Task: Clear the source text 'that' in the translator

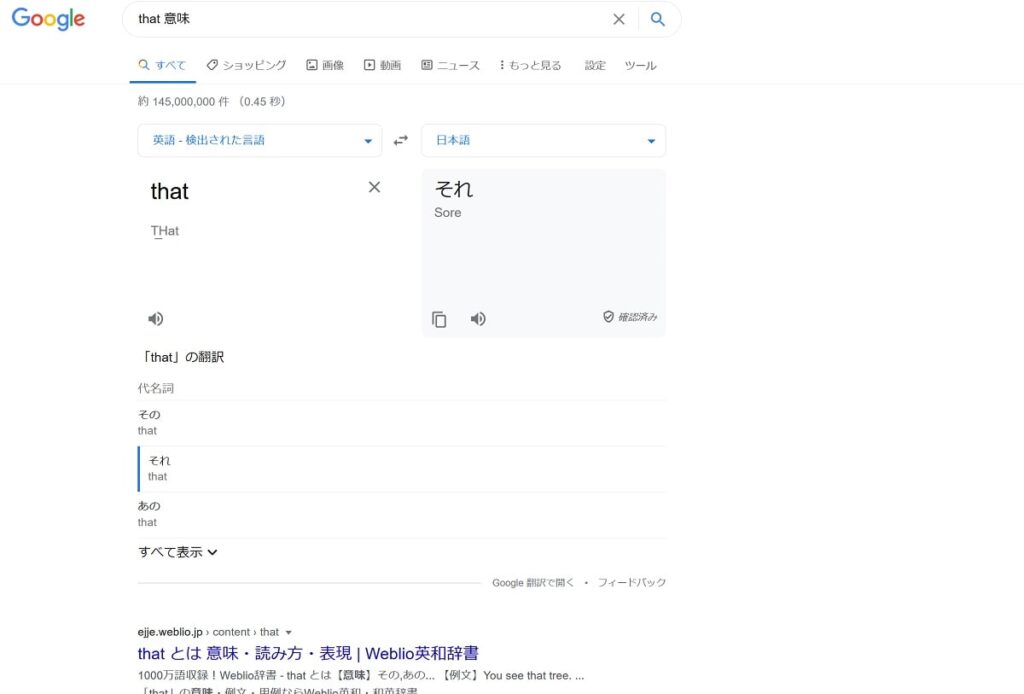Action: click(374, 187)
